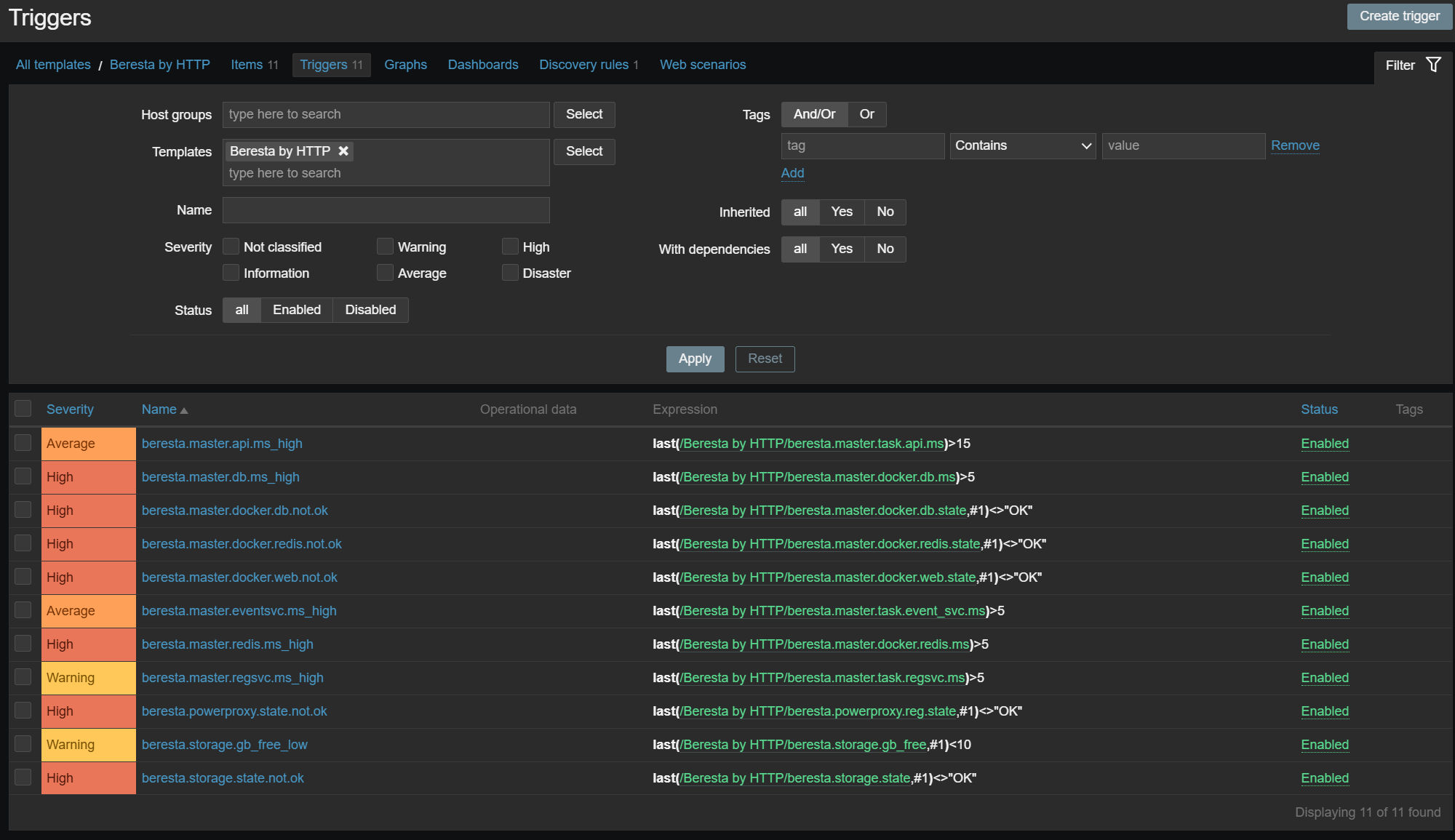
Task: Focus the Name filter input field
Action: (386, 210)
